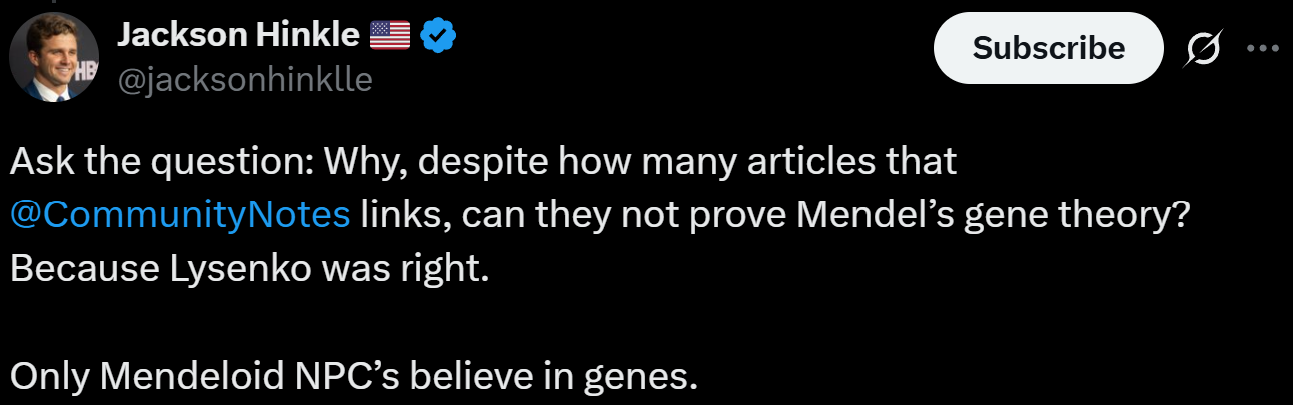This screenshot has height=405, width=1293.
Task: Follow the @CommunityNotes mention link
Action: [x=181, y=214]
